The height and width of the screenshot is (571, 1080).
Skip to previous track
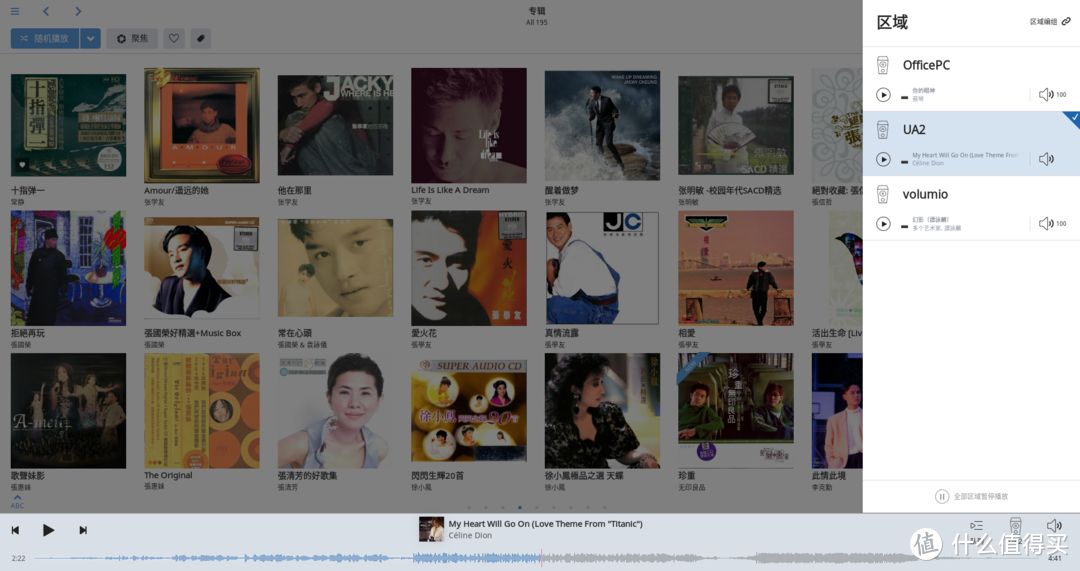[x=15, y=530]
